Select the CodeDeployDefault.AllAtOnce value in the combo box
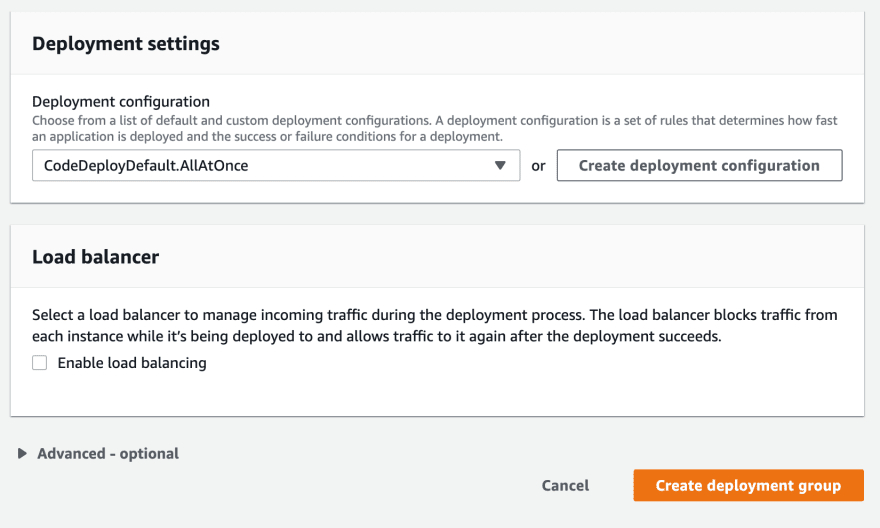This screenshot has height=528, width=880. click(x=146, y=166)
